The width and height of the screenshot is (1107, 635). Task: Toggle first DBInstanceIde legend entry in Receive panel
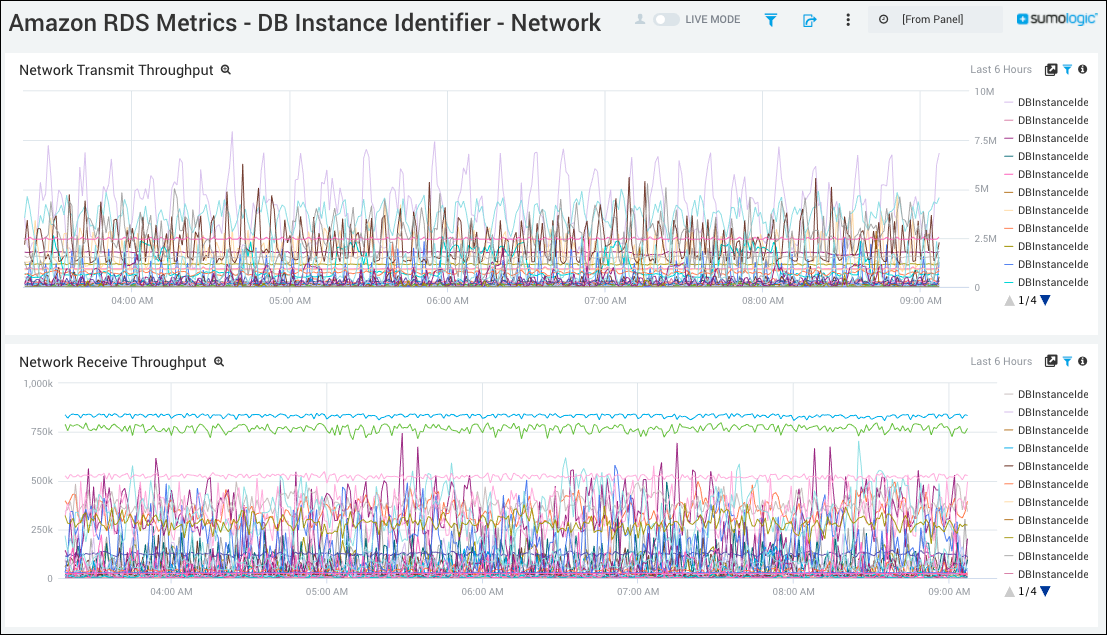click(x=1046, y=394)
